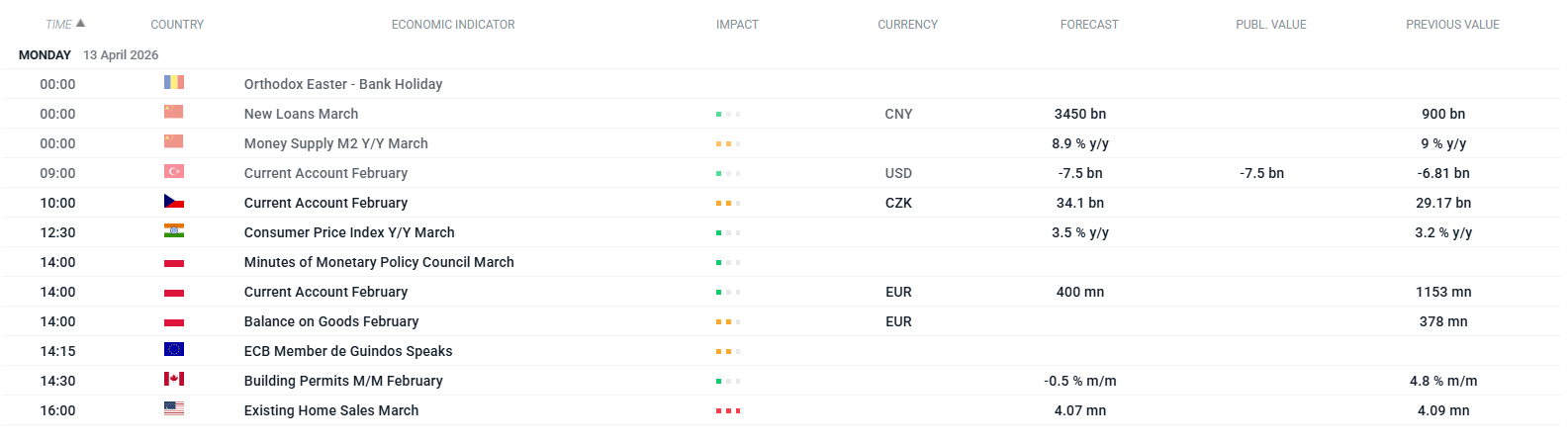1568x444 pixels.
Task: Click the ECONOMIC INDICATOR column header
Action: [x=453, y=25]
